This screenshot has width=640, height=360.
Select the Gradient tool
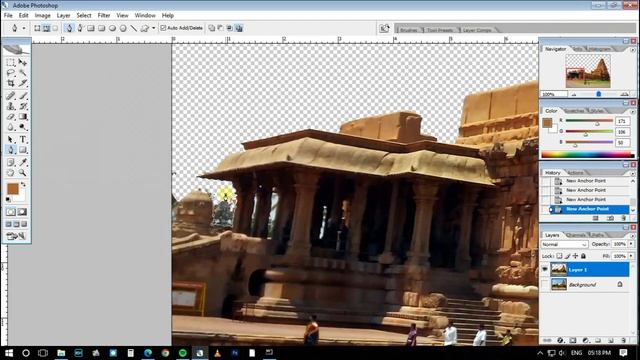tap(23, 117)
